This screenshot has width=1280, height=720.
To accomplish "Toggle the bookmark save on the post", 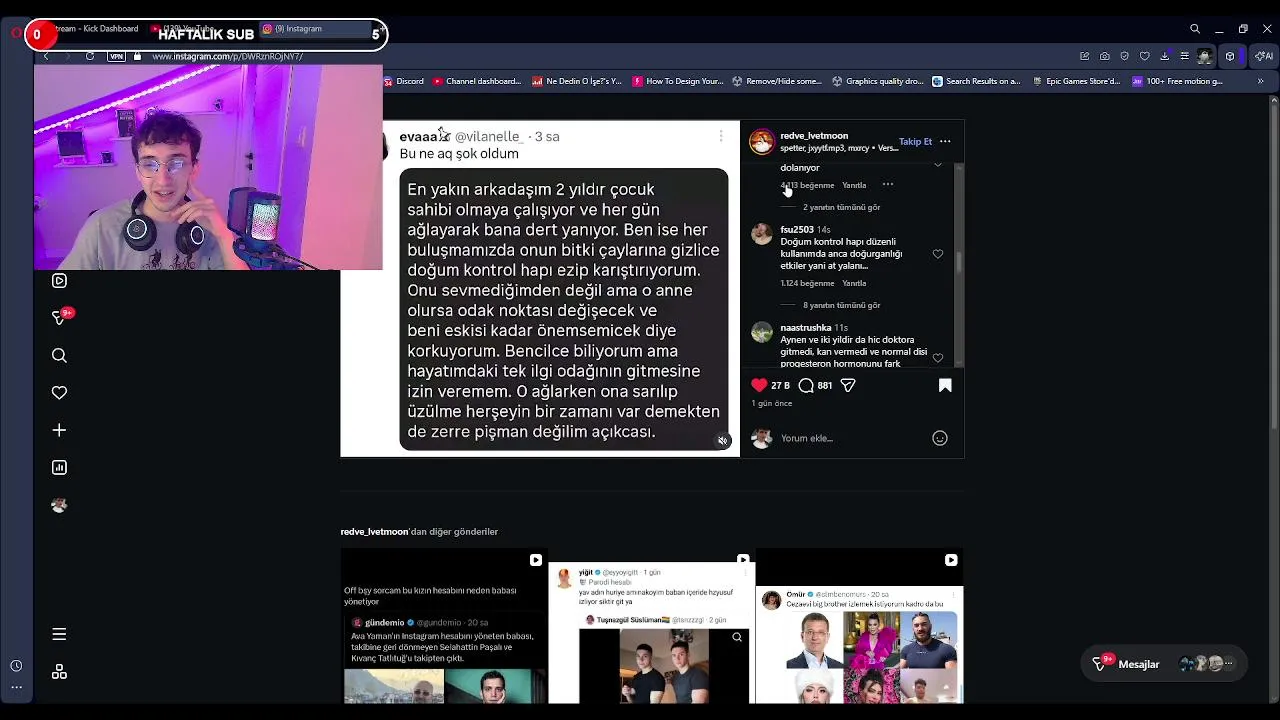I will click(945, 385).
